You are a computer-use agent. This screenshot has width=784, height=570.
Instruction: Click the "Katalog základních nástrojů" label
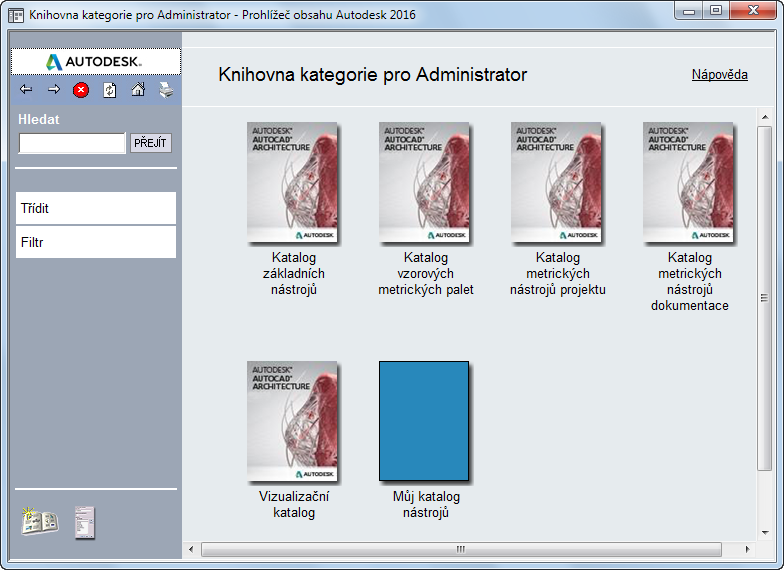point(294,274)
